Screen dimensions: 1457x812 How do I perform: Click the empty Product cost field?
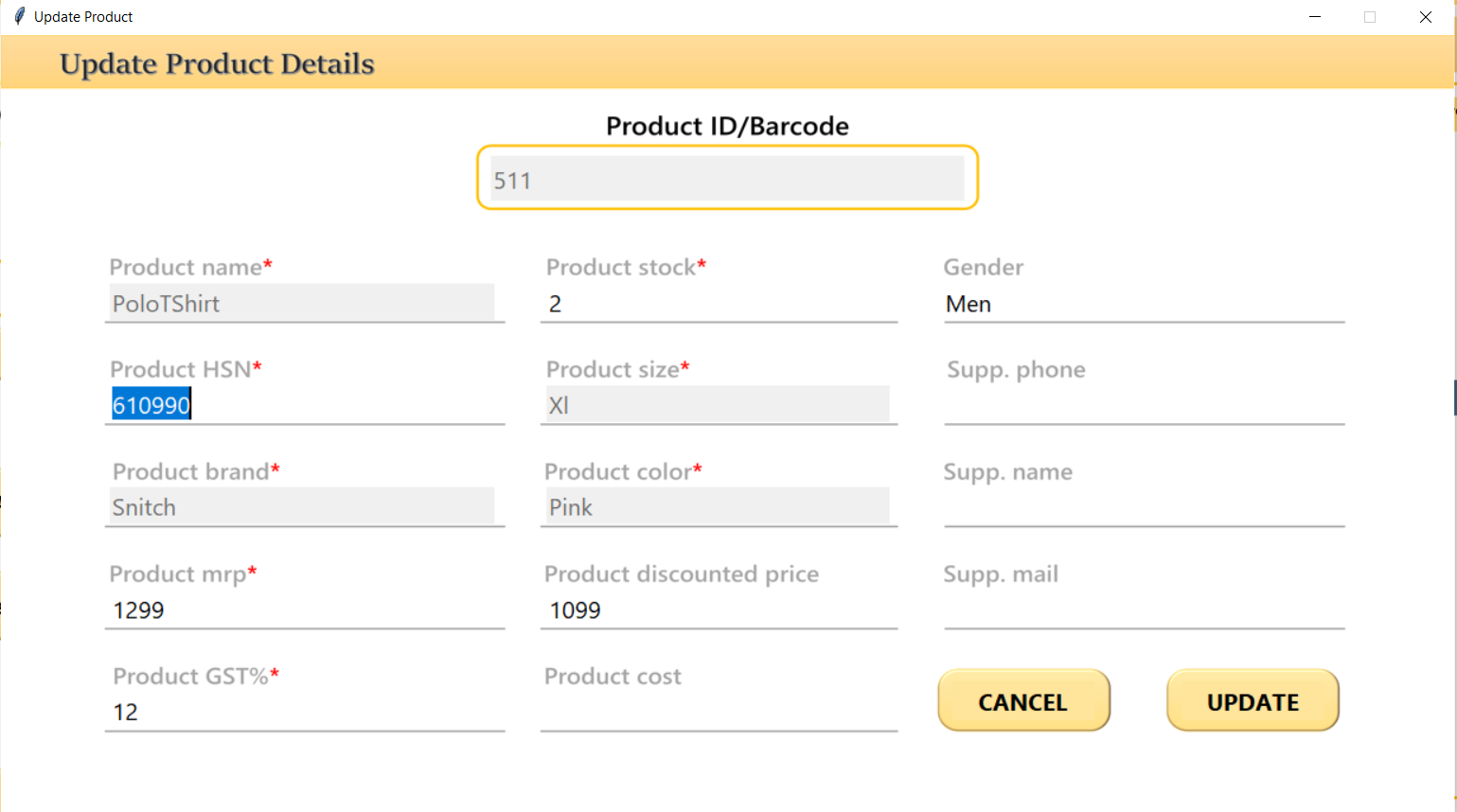pyautogui.click(x=720, y=712)
